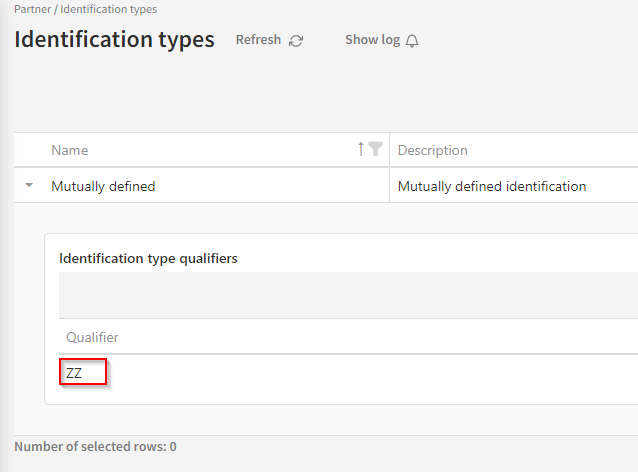This screenshot has width=638, height=472.
Task: Select the Mutually defined identification description cell
Action: point(491,186)
